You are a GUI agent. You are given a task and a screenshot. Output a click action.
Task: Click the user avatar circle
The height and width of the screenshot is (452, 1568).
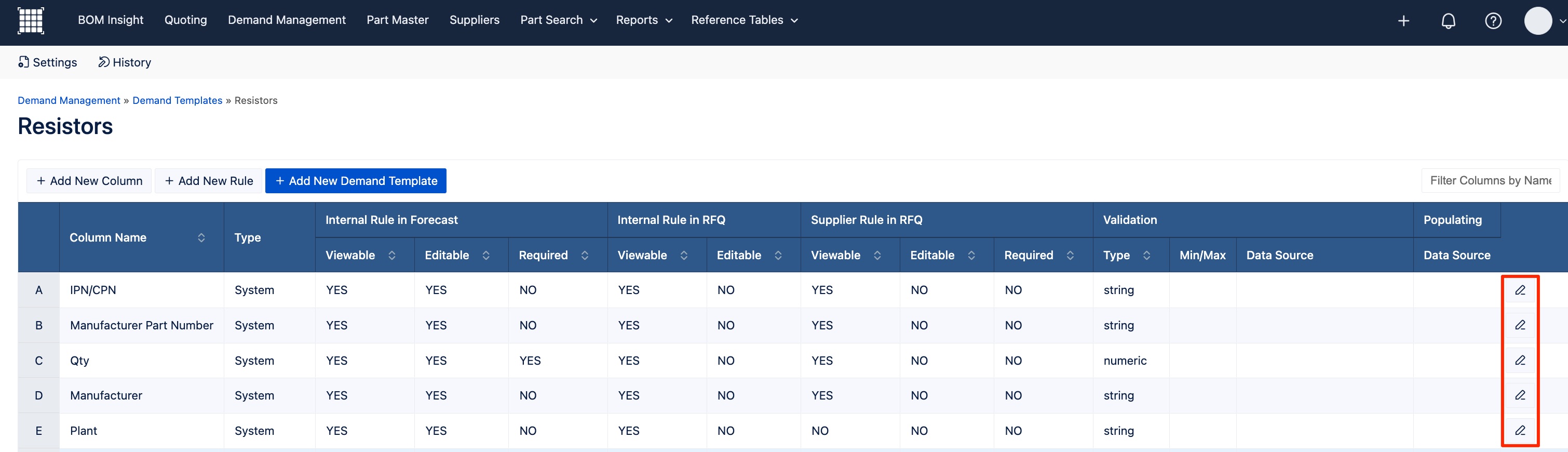pos(1538,21)
